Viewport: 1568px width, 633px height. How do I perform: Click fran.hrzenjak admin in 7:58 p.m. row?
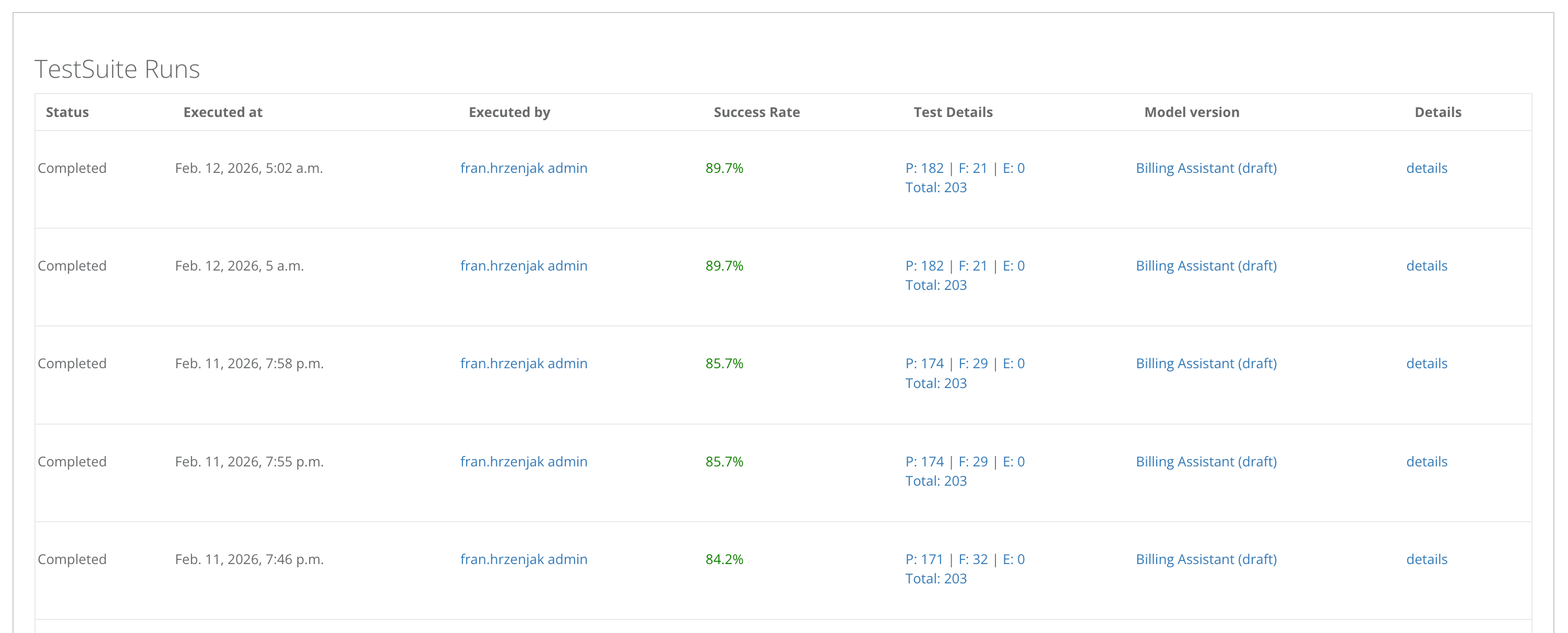point(524,363)
